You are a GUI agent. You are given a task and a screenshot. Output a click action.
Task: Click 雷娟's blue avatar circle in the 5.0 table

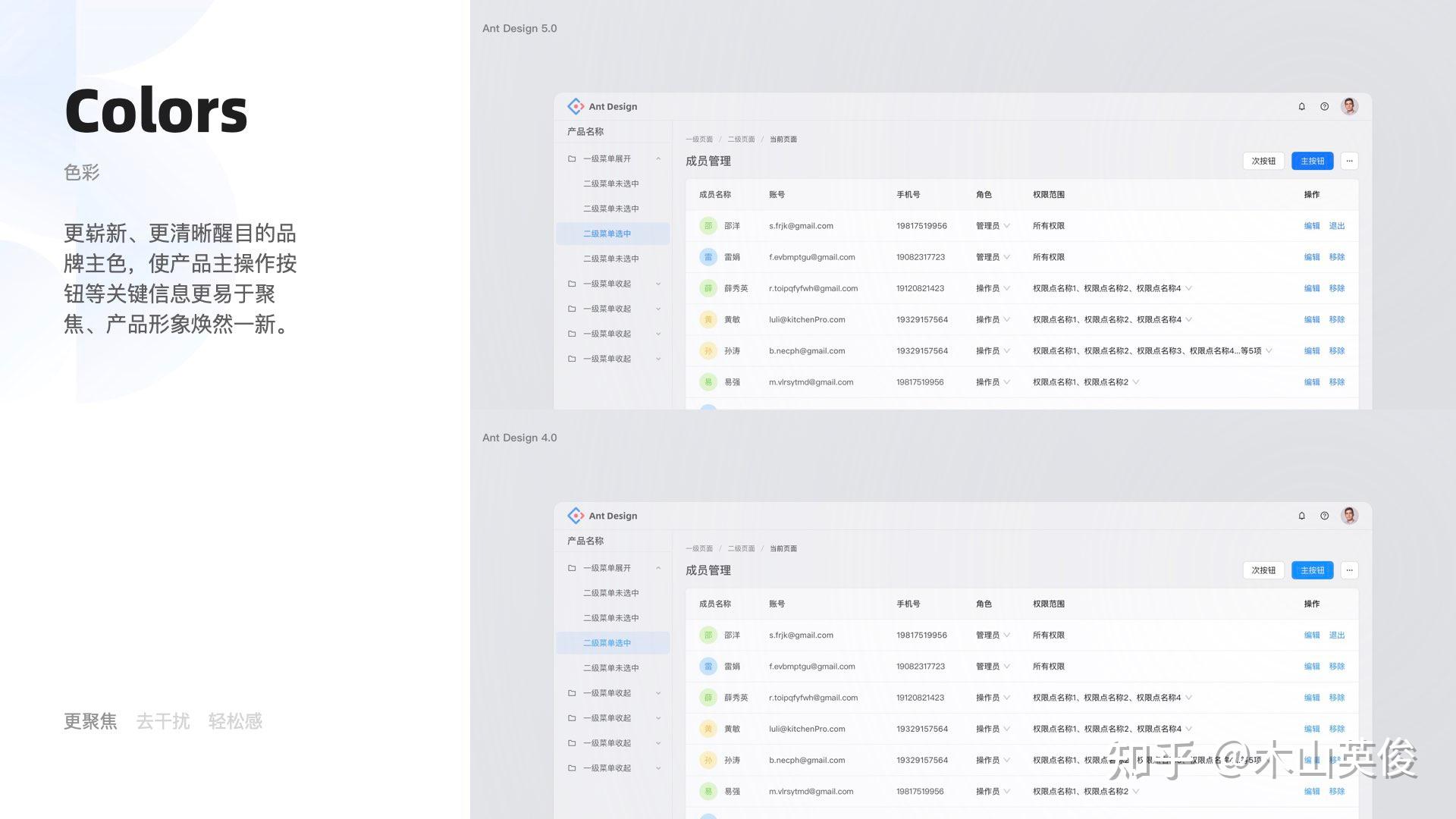(708, 257)
